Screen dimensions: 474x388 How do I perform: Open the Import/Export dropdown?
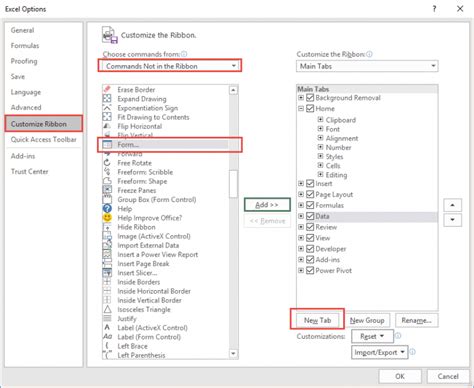tap(380, 352)
